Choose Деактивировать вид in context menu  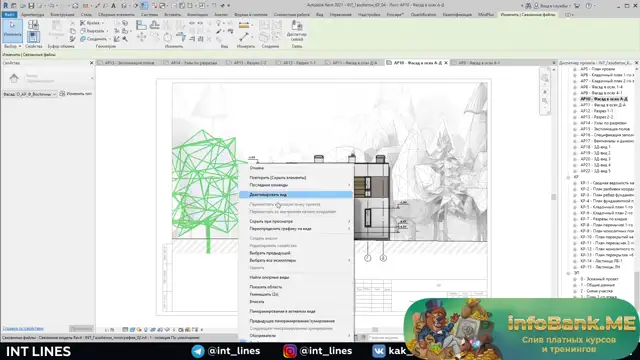(296, 195)
